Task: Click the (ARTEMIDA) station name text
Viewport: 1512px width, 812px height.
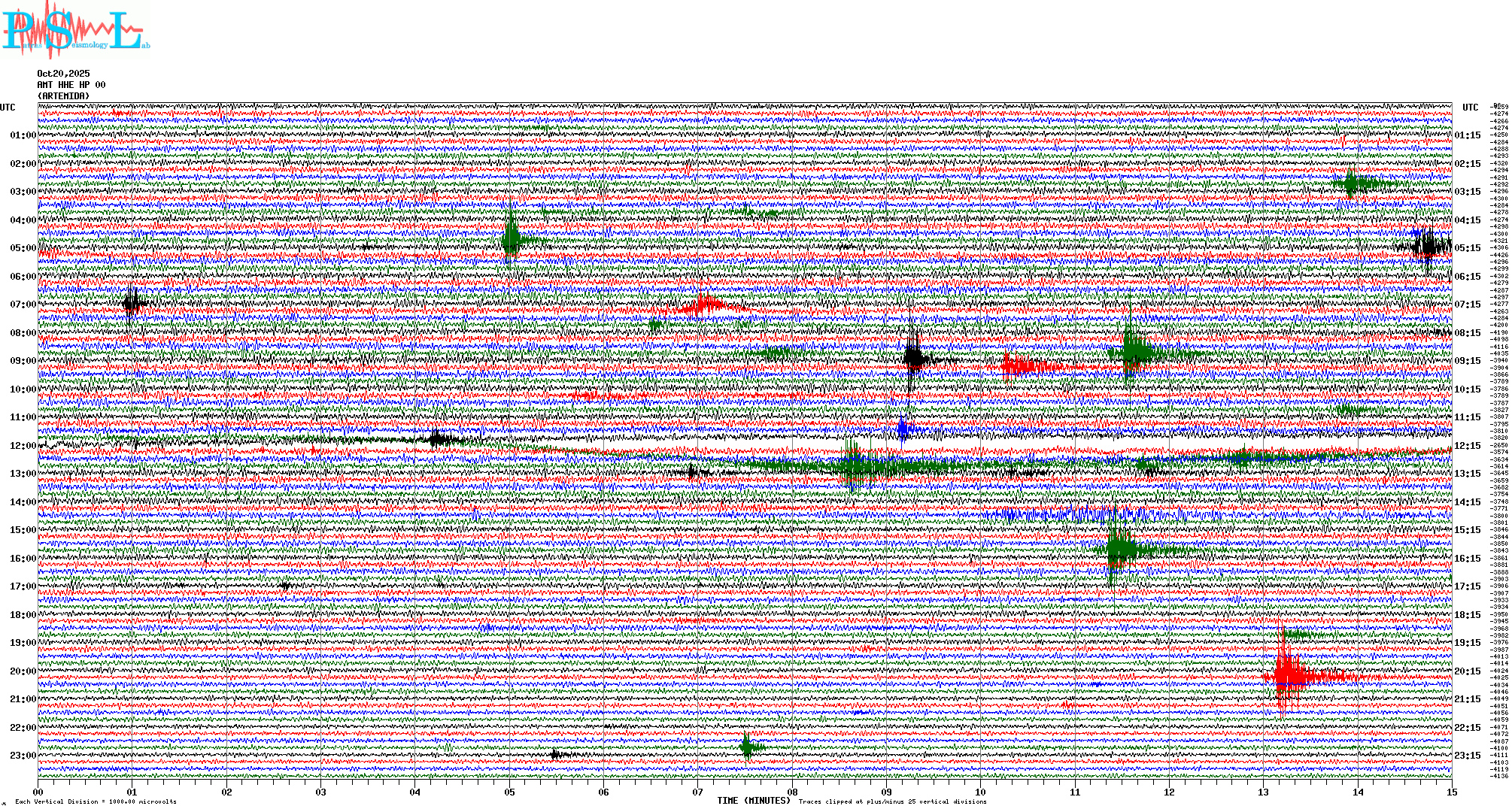Action: coord(63,96)
